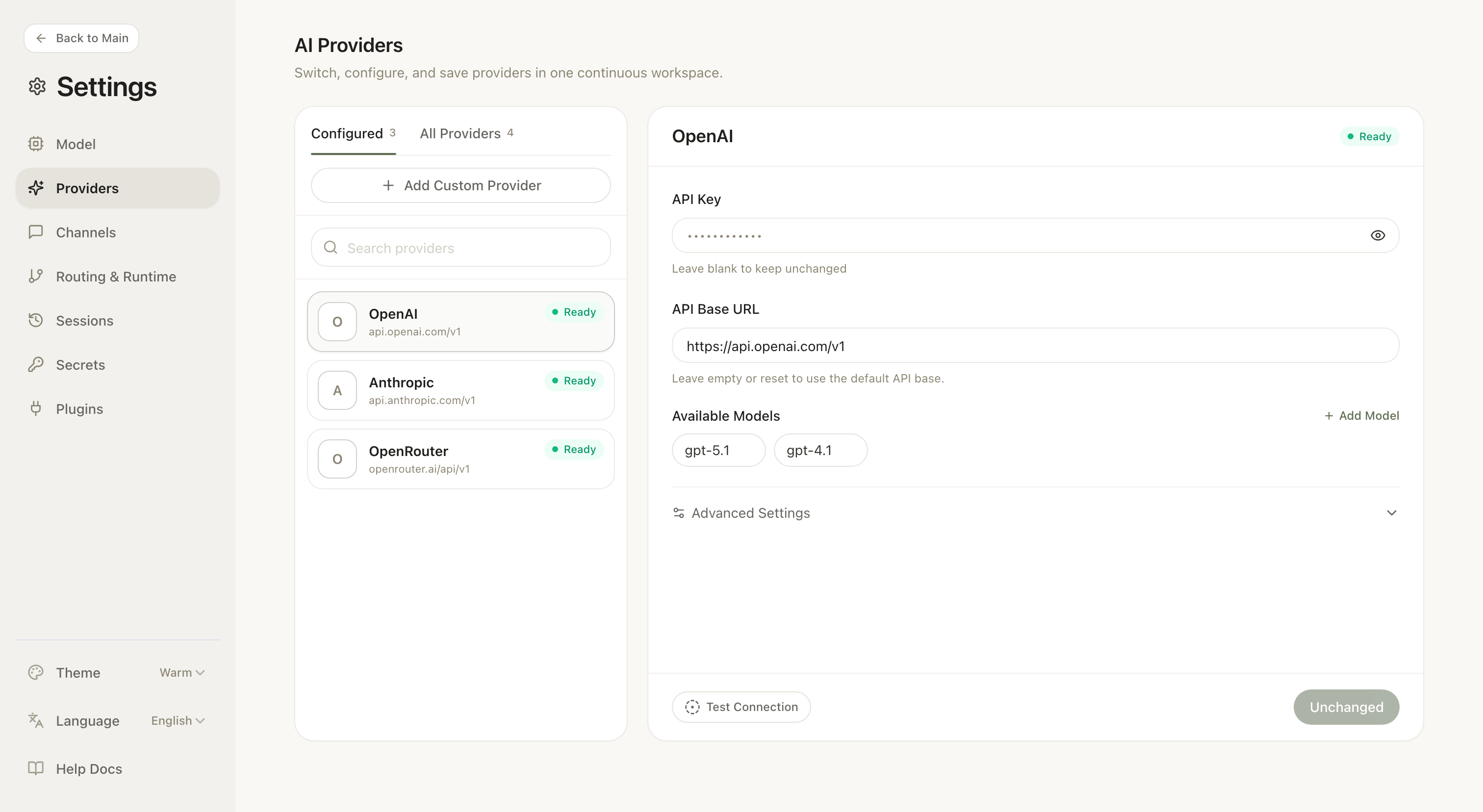Open the Language dropdown showing English
Viewport: 1483px width, 812px height.
click(178, 720)
